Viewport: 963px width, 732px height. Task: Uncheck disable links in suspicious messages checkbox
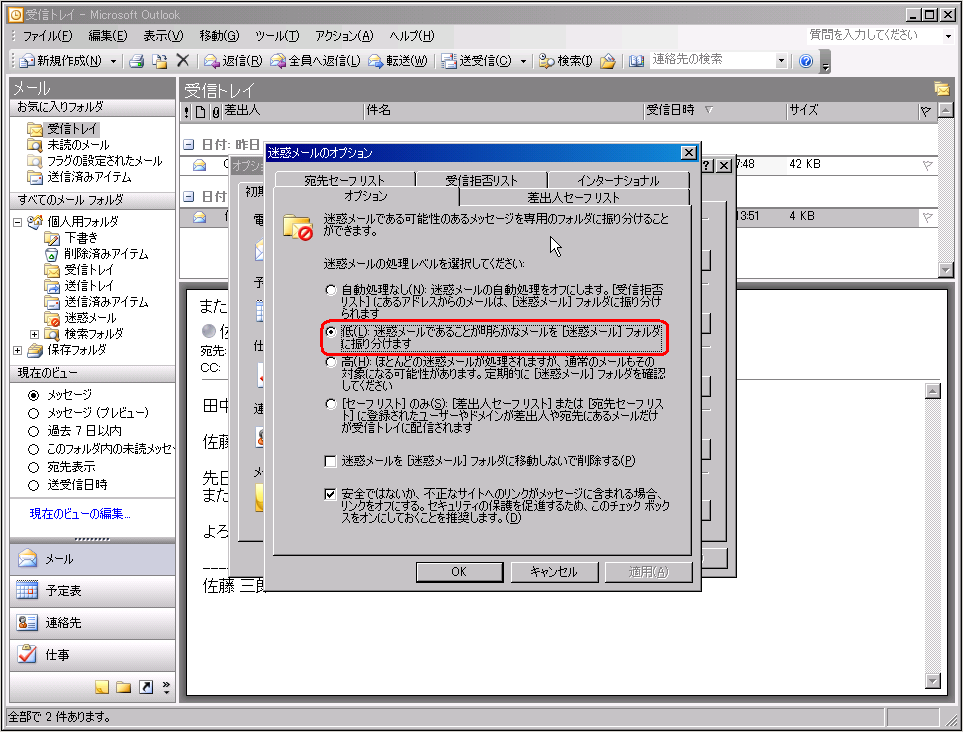pos(330,494)
